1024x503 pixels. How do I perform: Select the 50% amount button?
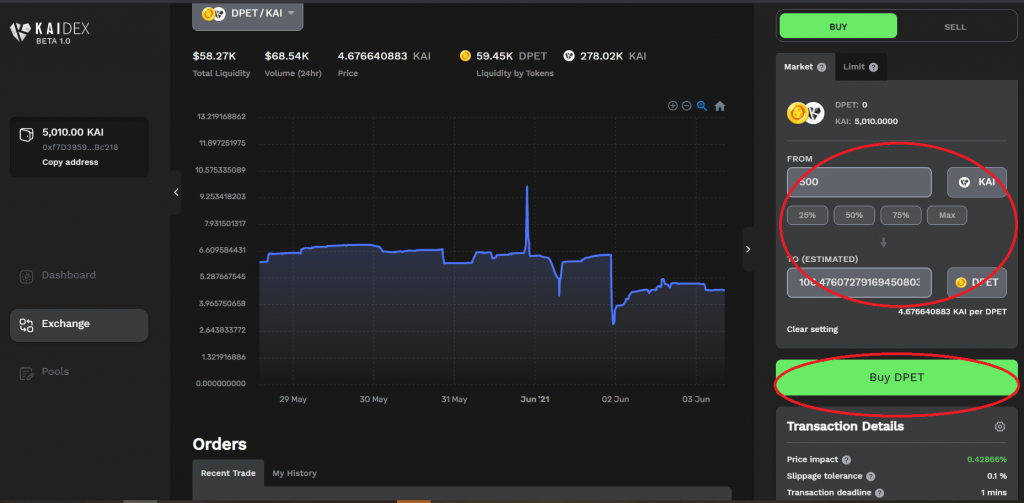coord(854,215)
